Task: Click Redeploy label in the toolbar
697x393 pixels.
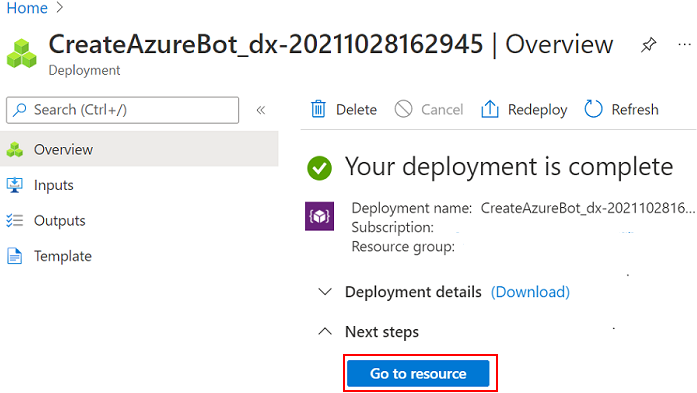Action: pyautogui.click(x=537, y=110)
